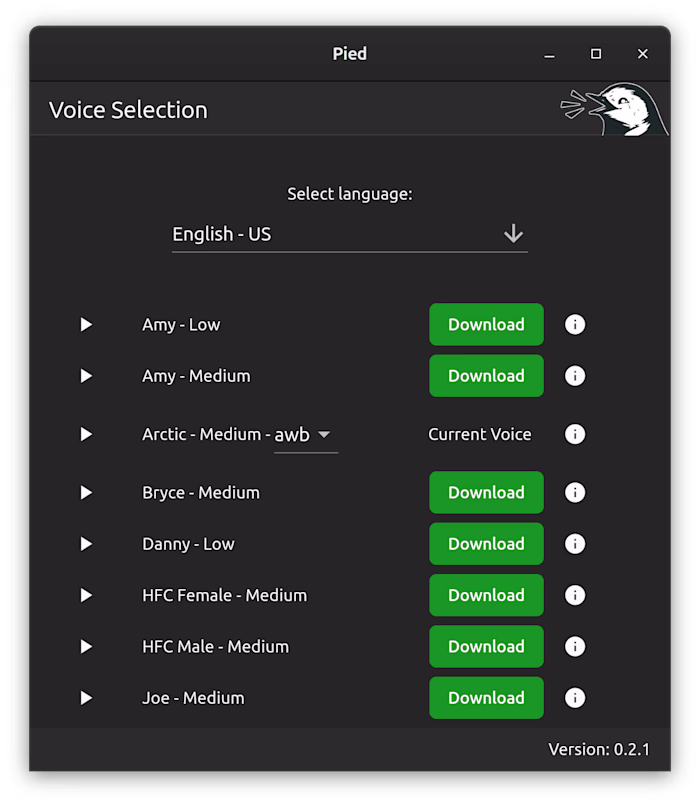Play the HFC Male - Medium sample
700x804 pixels.
[86, 647]
